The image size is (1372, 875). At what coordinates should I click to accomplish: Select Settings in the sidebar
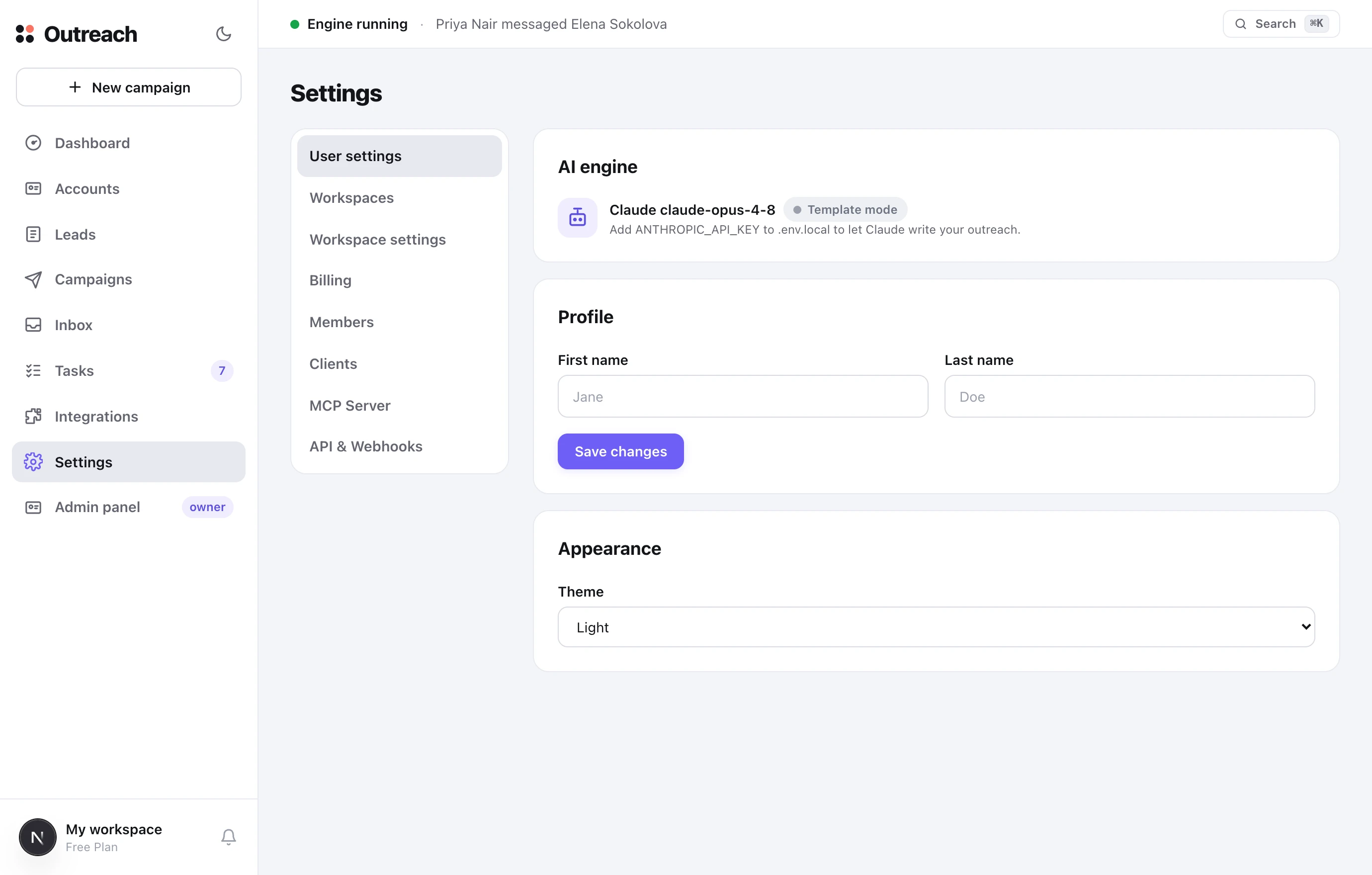[x=129, y=462]
